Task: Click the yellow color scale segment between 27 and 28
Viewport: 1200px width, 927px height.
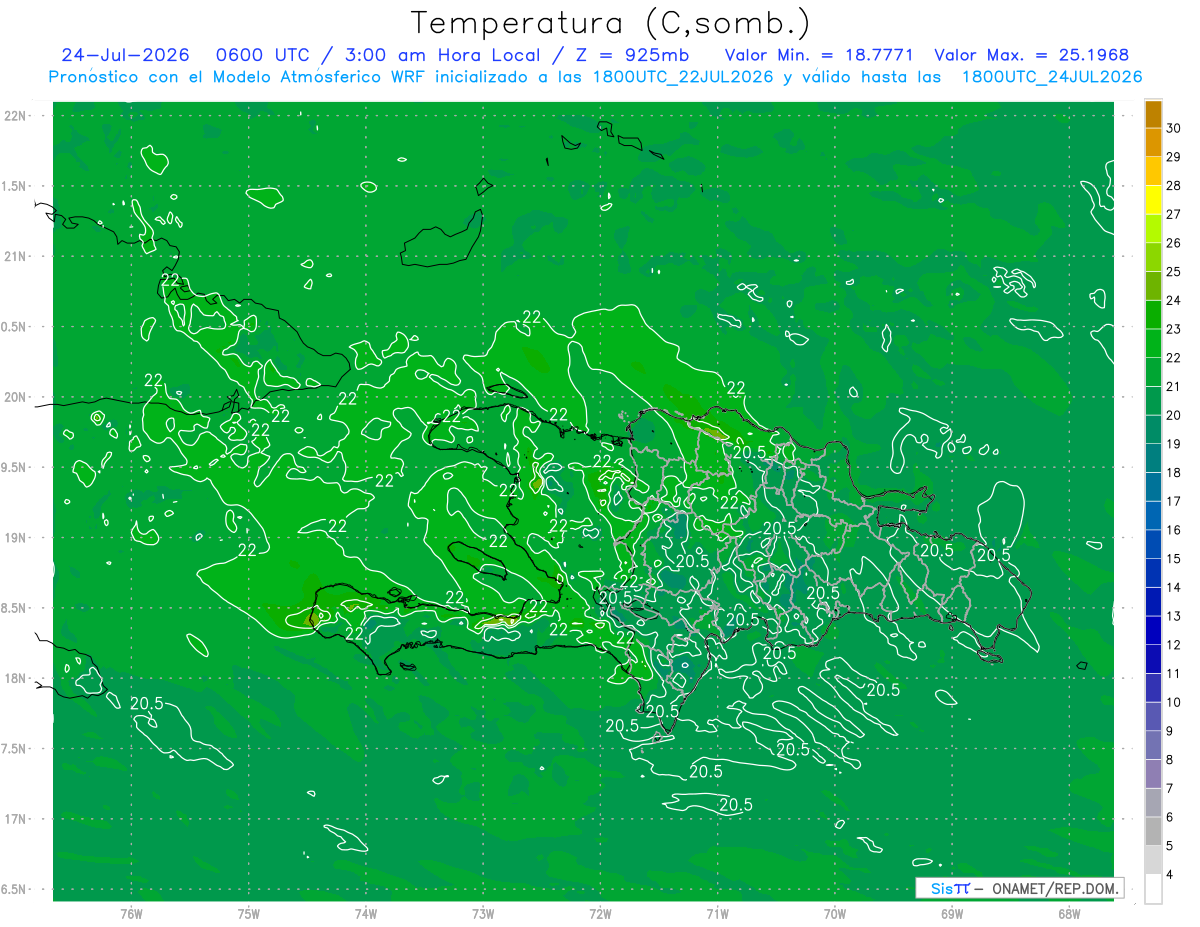Action: (1153, 200)
